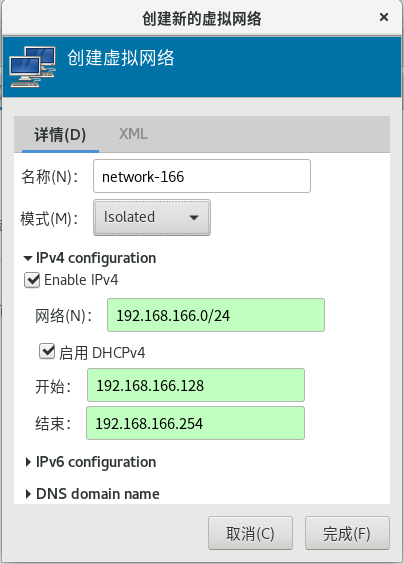Click the 192.168.166.0/24 network field

216,315
